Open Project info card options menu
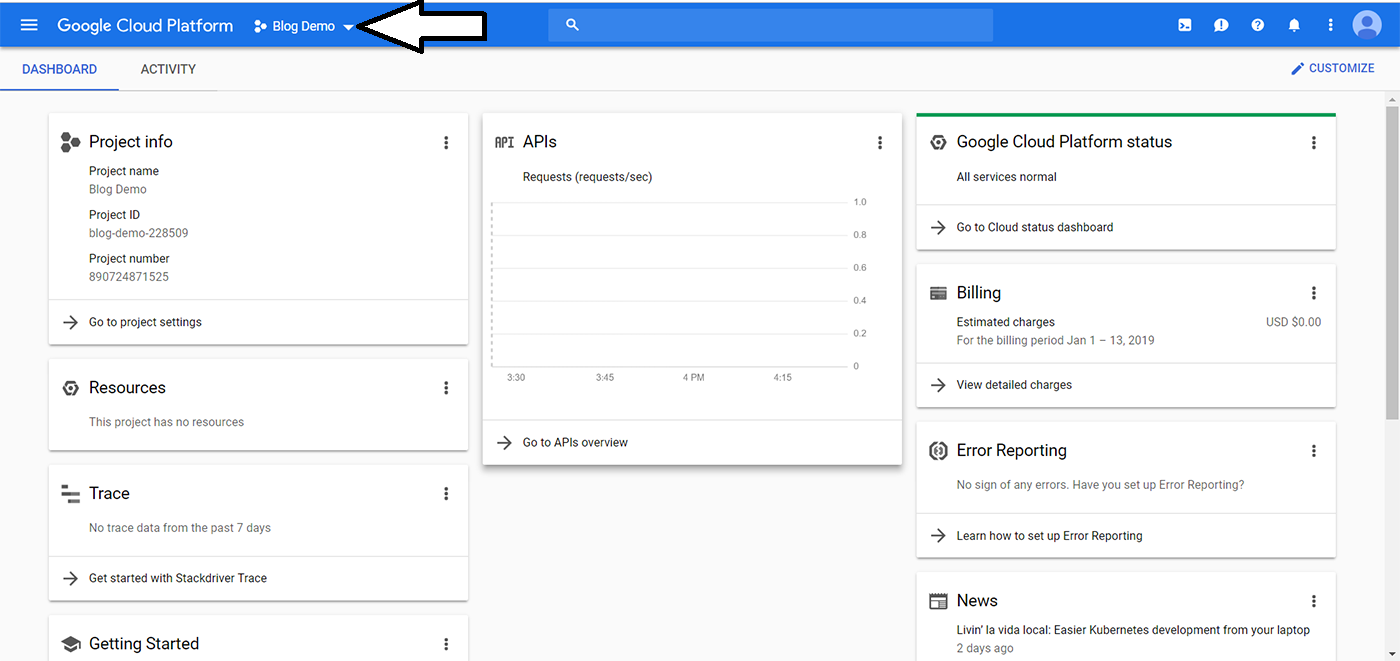Viewport: 1400px width, 661px height. coord(446,143)
